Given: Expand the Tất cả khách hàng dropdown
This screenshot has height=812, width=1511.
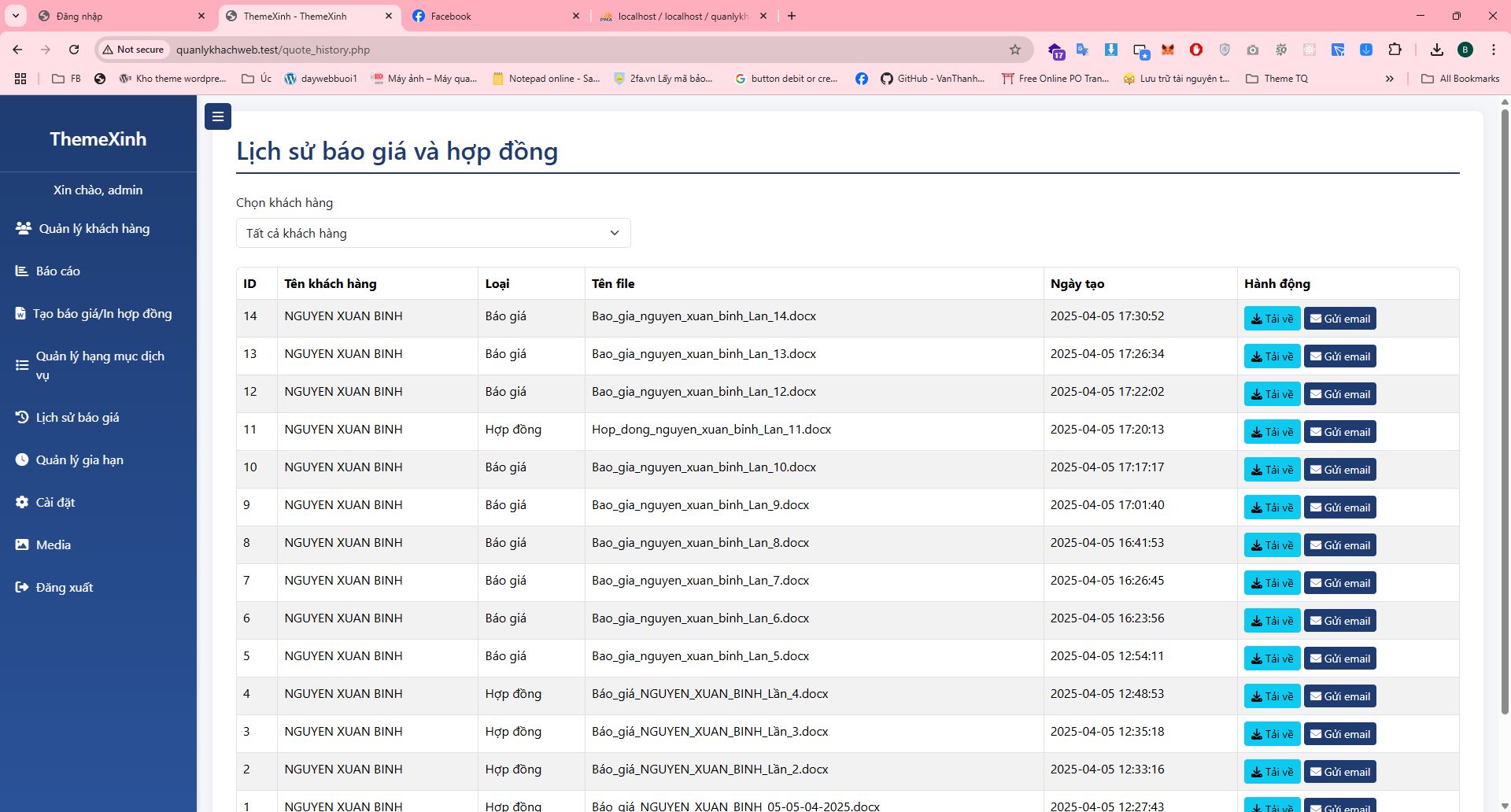Looking at the screenshot, I should coord(433,233).
